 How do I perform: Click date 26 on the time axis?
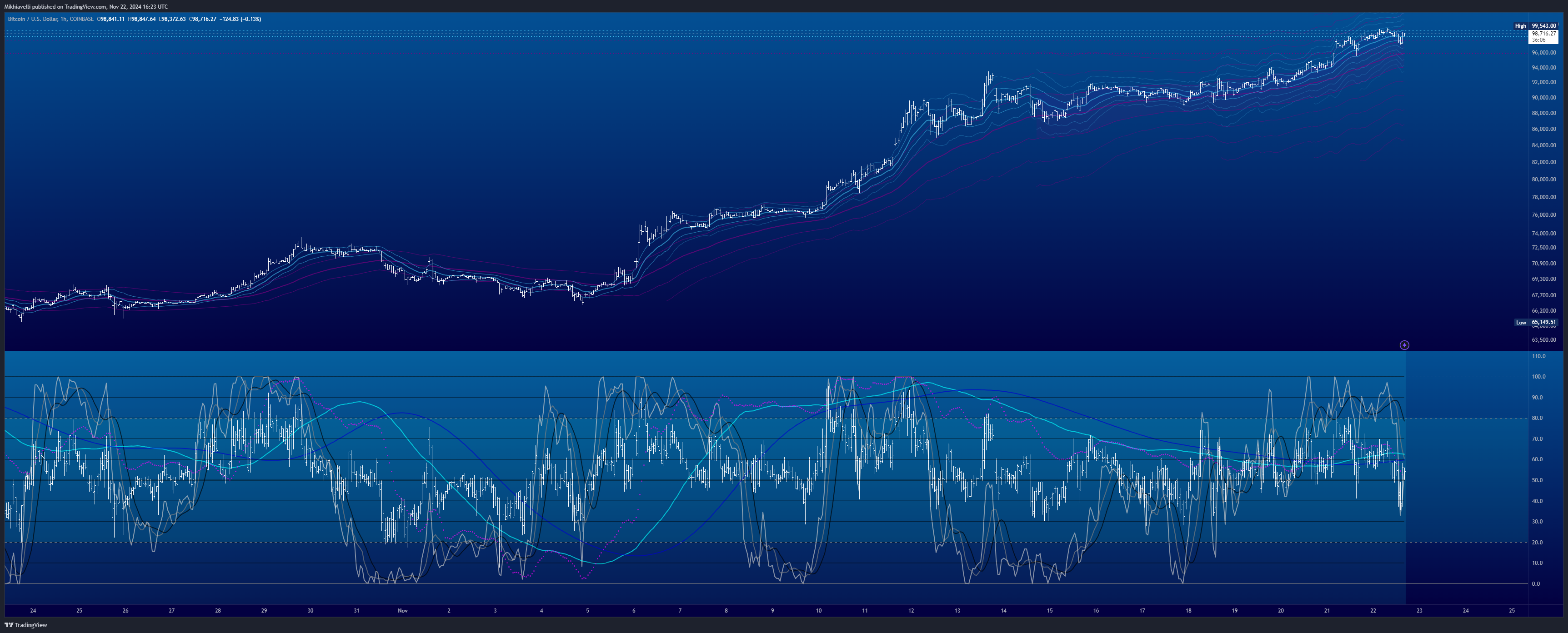(x=125, y=610)
